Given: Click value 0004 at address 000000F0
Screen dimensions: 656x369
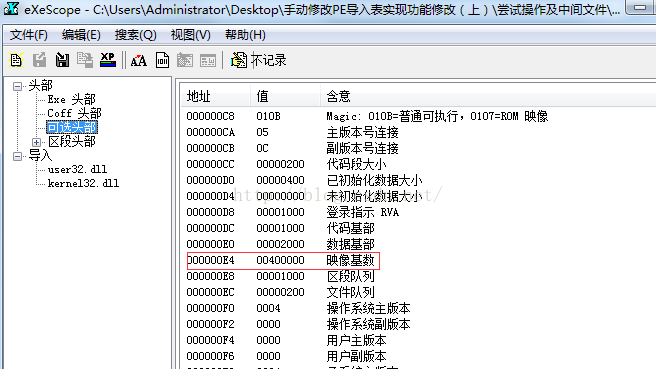Looking at the screenshot, I should (268, 308).
